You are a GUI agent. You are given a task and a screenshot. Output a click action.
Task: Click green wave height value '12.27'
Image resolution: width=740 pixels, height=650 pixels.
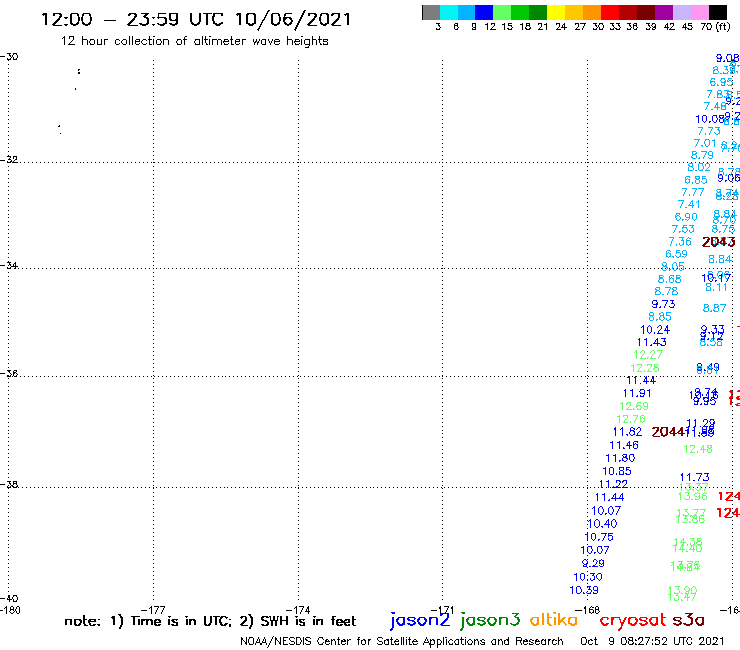[x=648, y=355]
